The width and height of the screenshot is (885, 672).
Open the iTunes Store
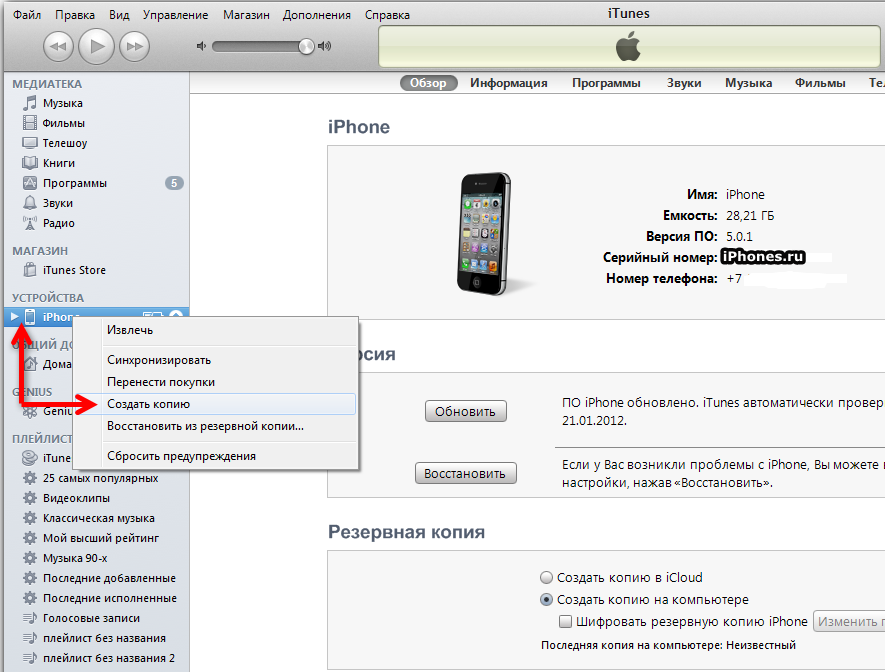74,270
